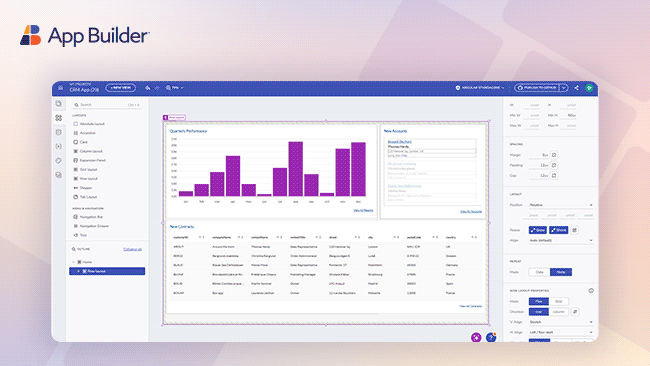This screenshot has height=366, width=650.
Task: Click the blue help button
Action: [491, 337]
